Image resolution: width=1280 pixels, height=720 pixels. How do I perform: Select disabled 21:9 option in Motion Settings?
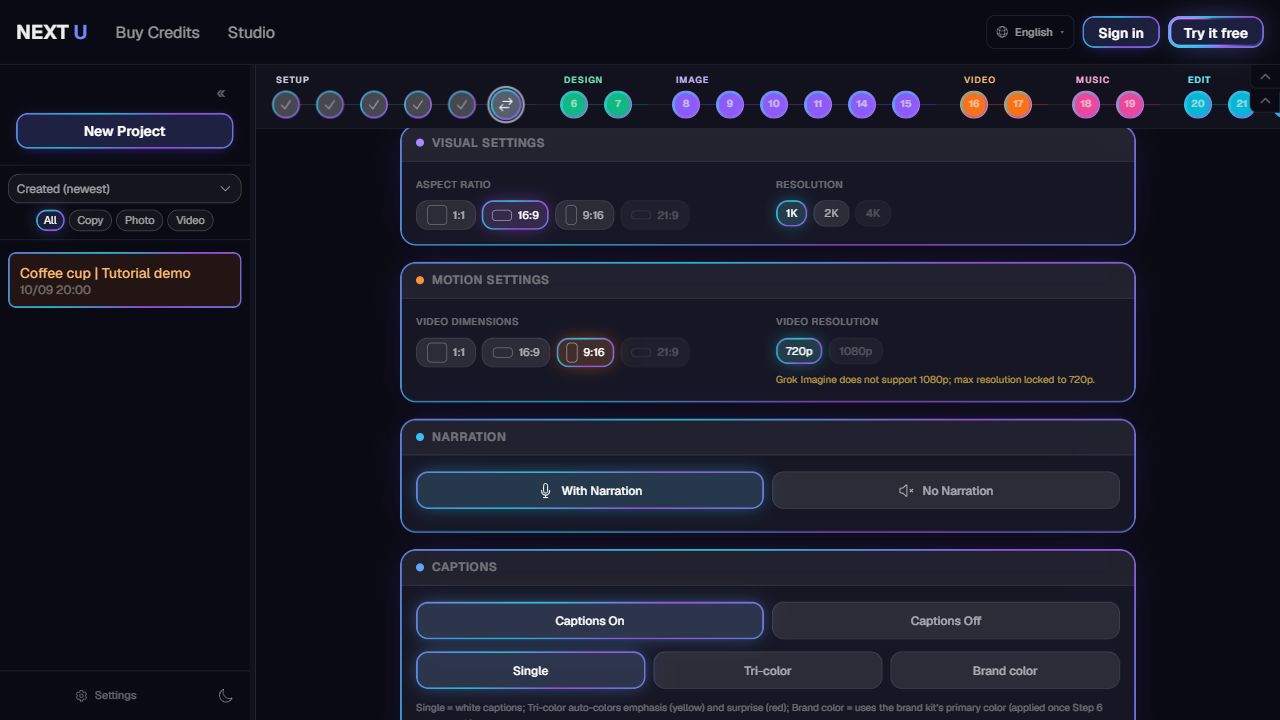(655, 352)
